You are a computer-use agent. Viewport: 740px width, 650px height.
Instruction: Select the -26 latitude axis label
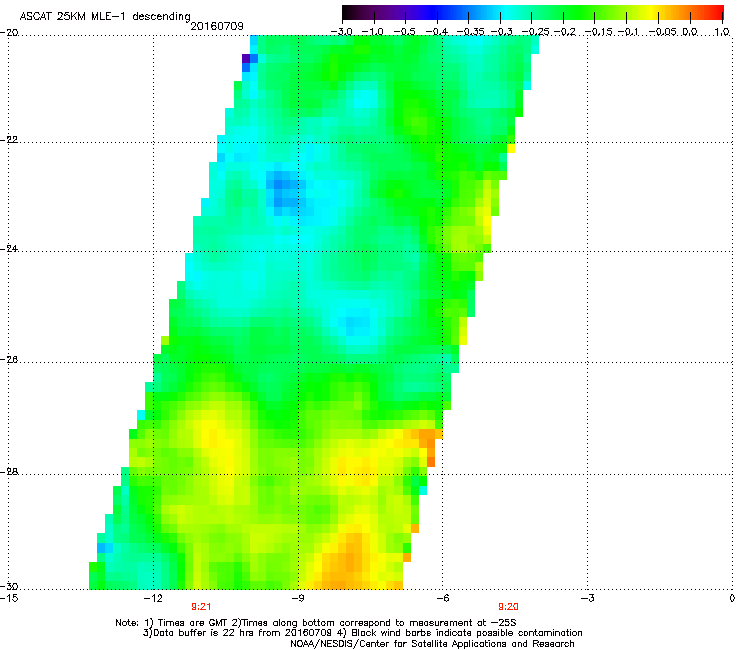coord(9,360)
